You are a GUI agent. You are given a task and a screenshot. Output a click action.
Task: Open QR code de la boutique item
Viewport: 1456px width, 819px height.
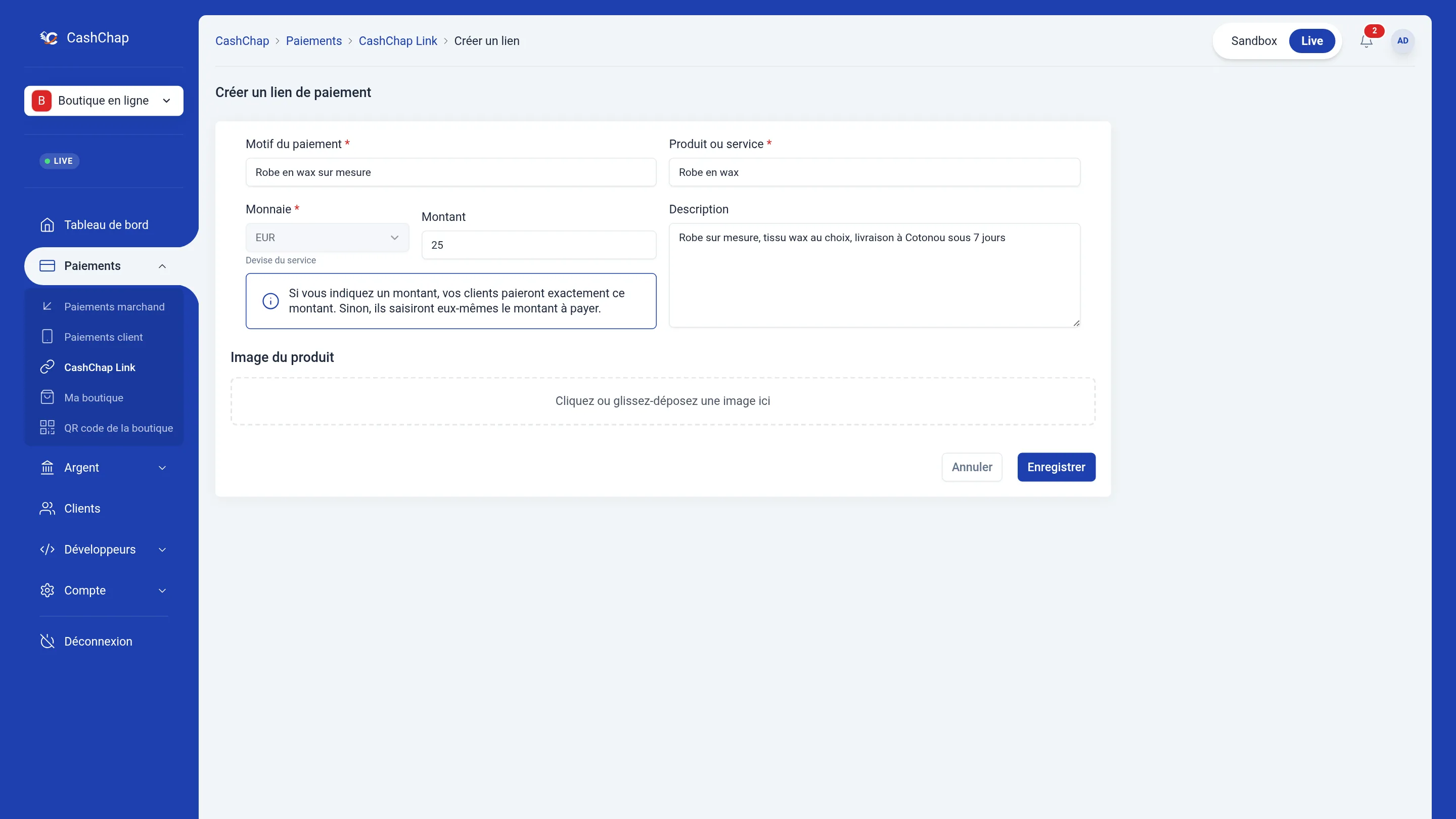click(104, 428)
